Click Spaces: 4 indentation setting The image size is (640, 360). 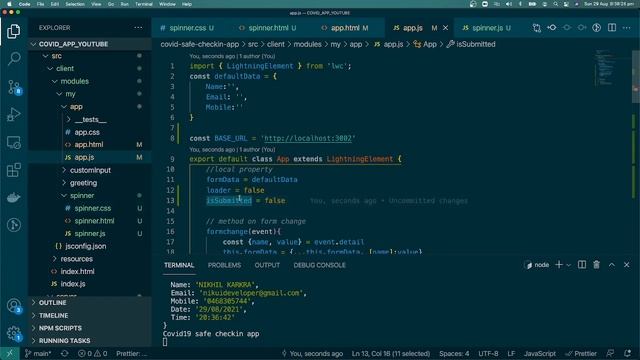(454, 353)
